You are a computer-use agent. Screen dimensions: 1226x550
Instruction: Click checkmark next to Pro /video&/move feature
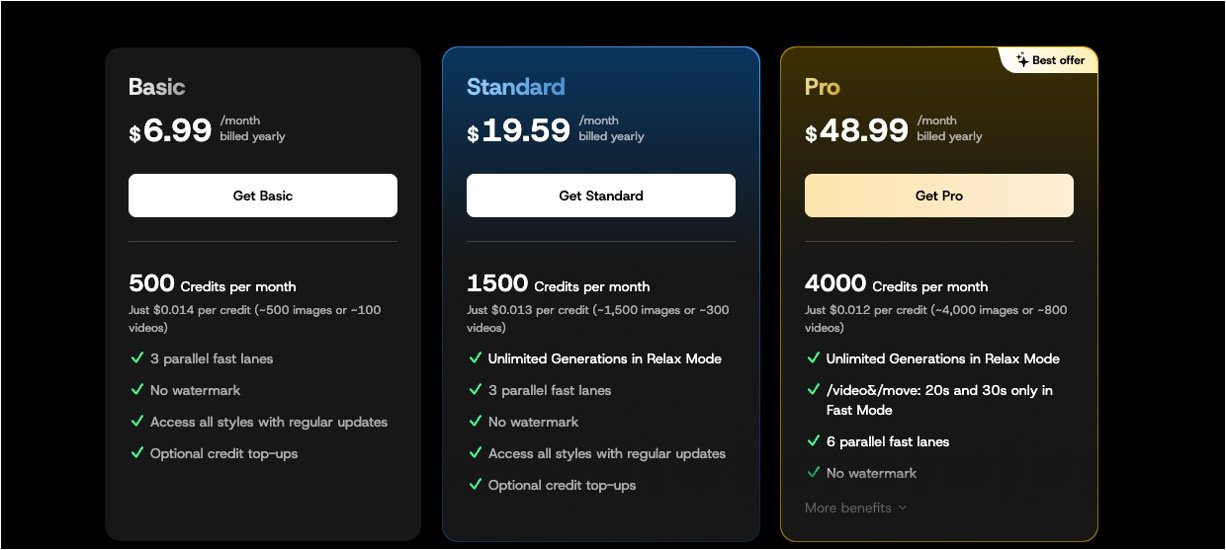(x=813, y=390)
